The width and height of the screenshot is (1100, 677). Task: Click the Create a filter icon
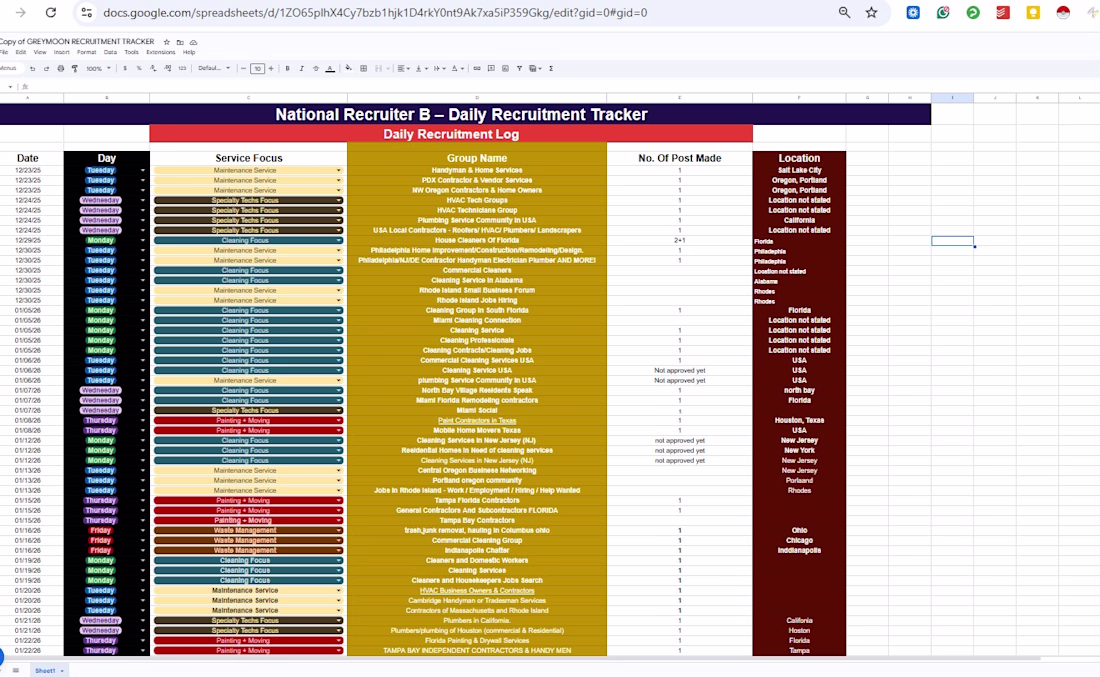[x=519, y=69]
